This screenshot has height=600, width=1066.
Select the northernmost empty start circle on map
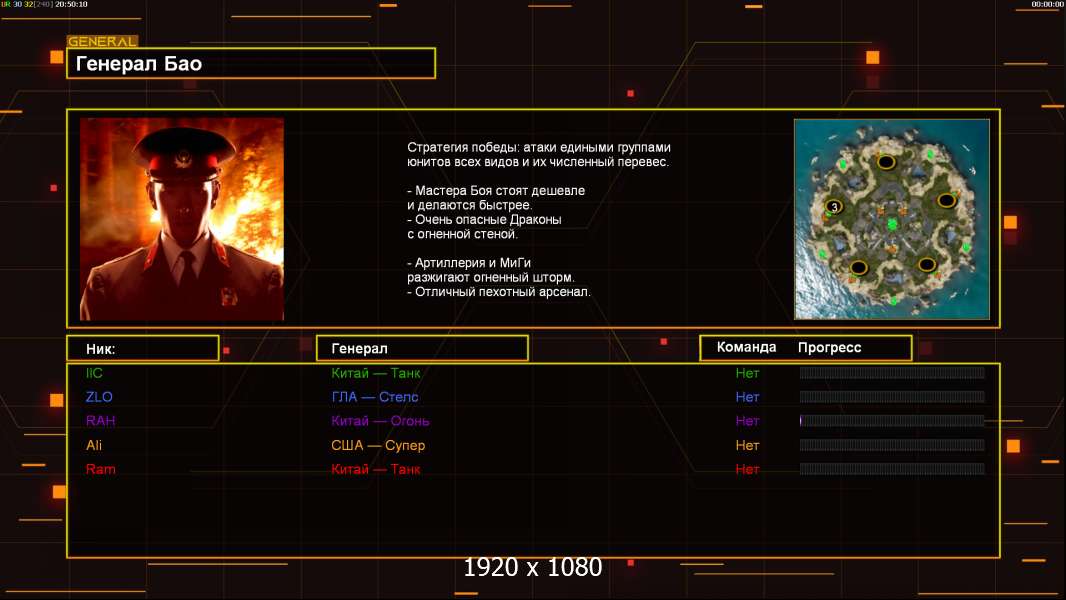click(x=886, y=162)
